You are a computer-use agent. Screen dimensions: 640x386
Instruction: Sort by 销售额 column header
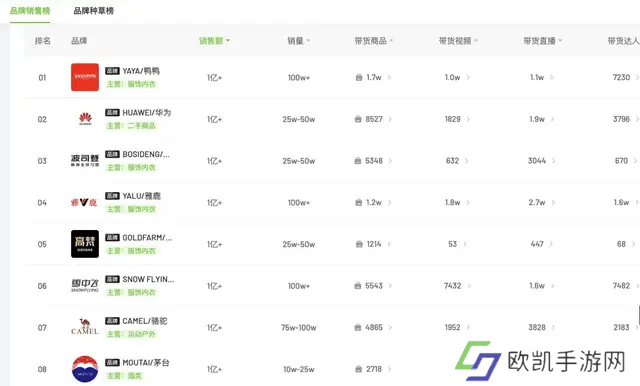pos(214,41)
